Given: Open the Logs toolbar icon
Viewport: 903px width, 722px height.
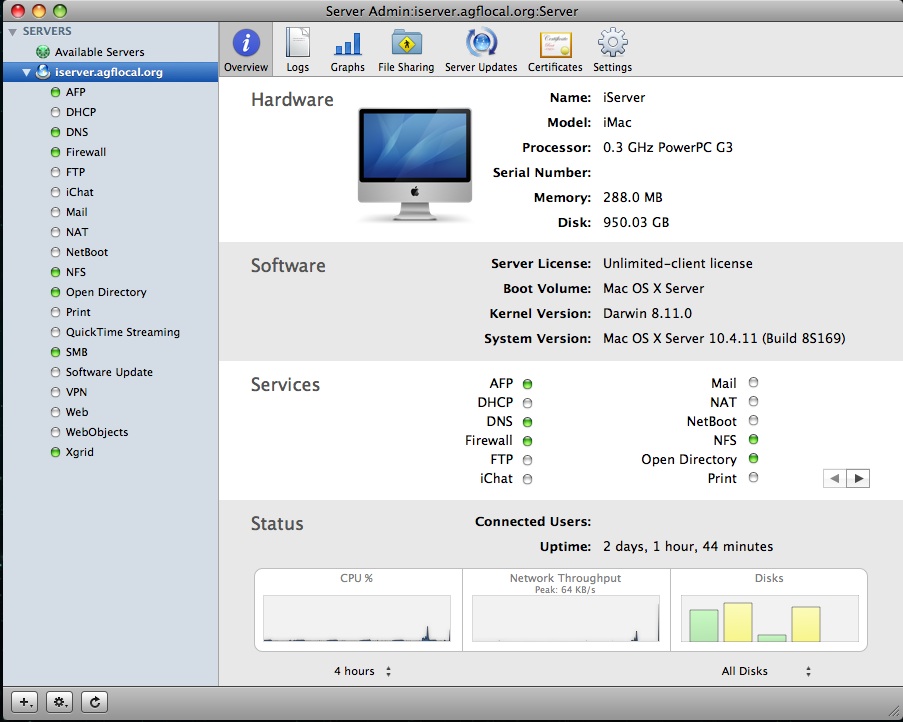Looking at the screenshot, I should pos(298,43).
